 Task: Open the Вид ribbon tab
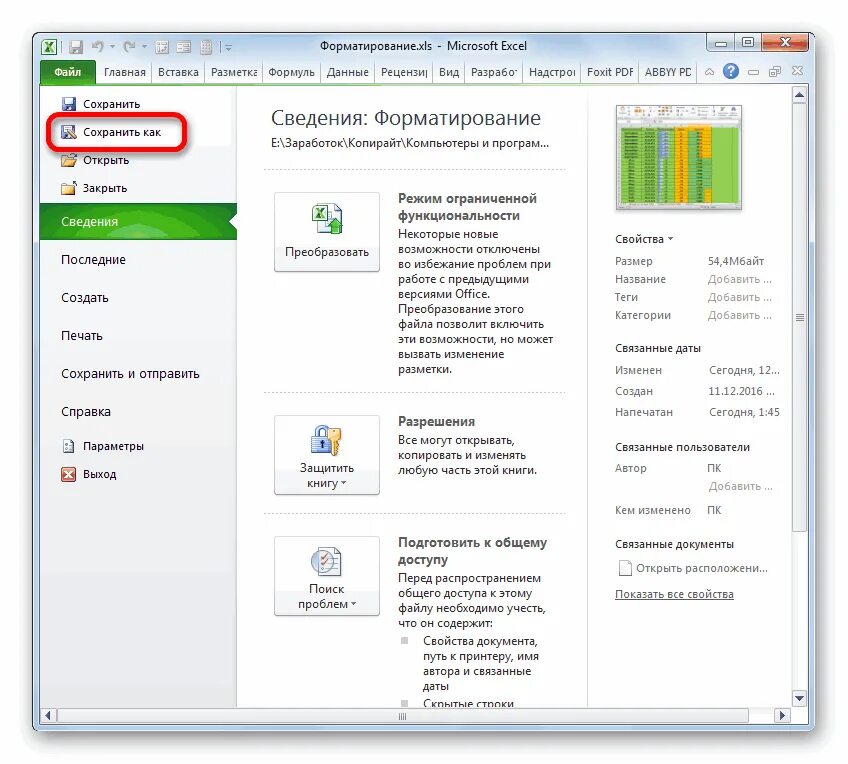point(449,72)
